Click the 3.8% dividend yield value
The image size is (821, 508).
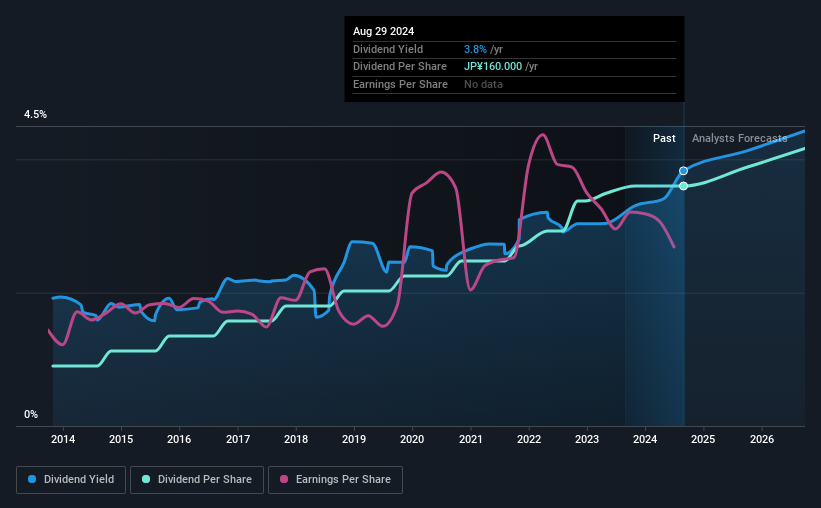click(475, 49)
